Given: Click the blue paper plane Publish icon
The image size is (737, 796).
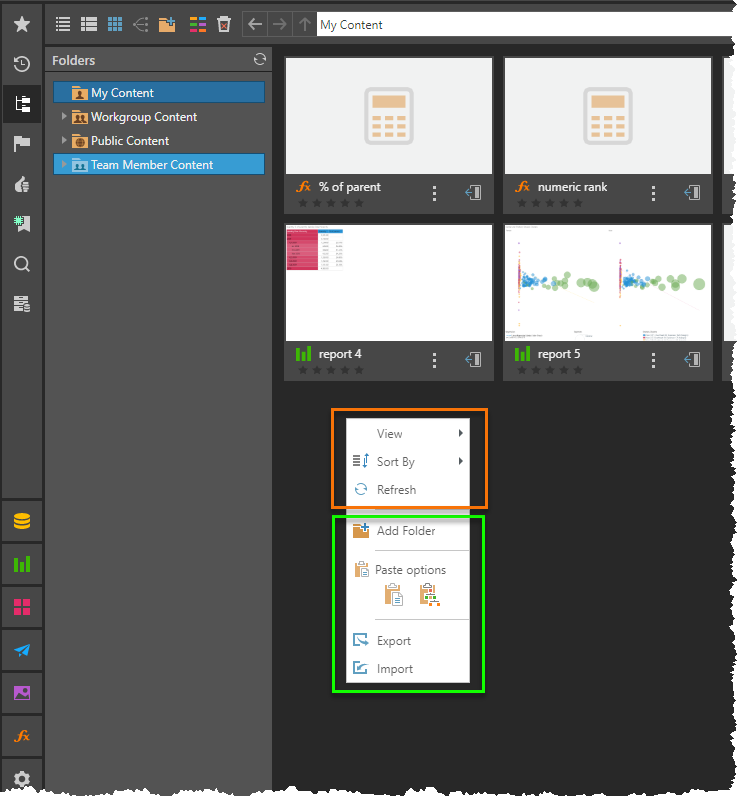Looking at the screenshot, I should [x=21, y=650].
